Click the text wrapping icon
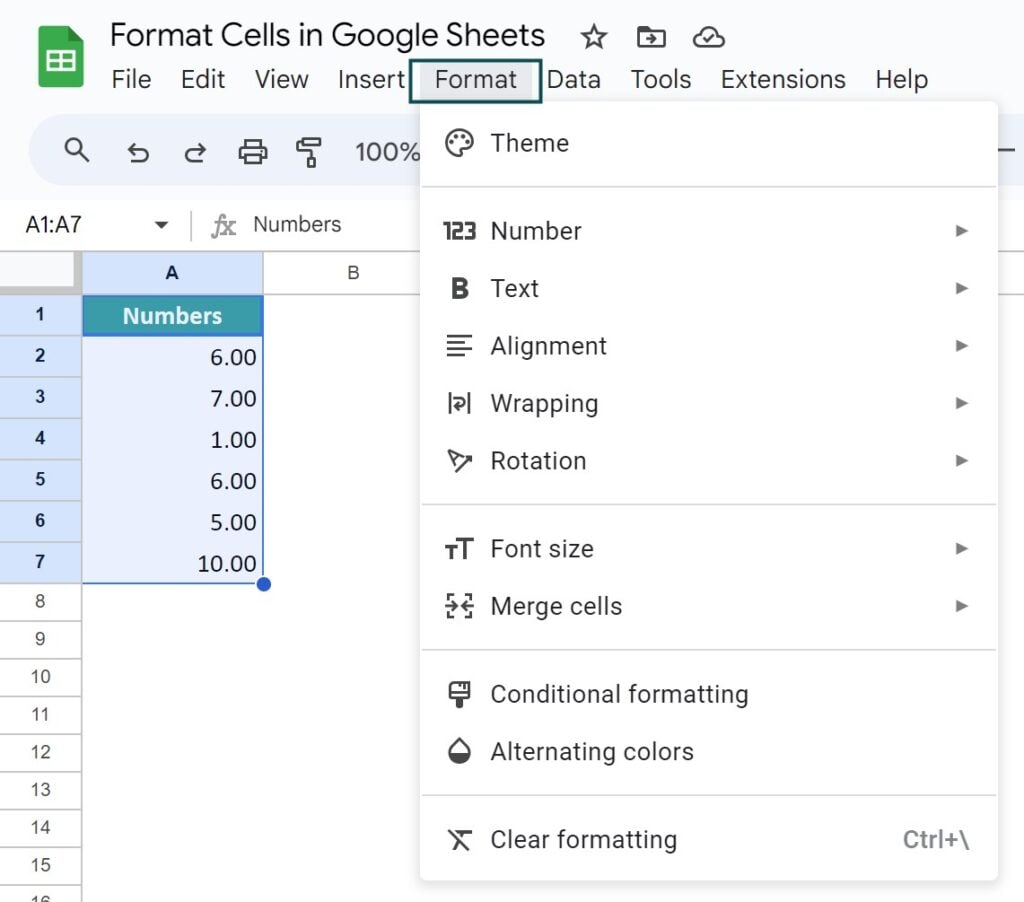 [x=459, y=403]
